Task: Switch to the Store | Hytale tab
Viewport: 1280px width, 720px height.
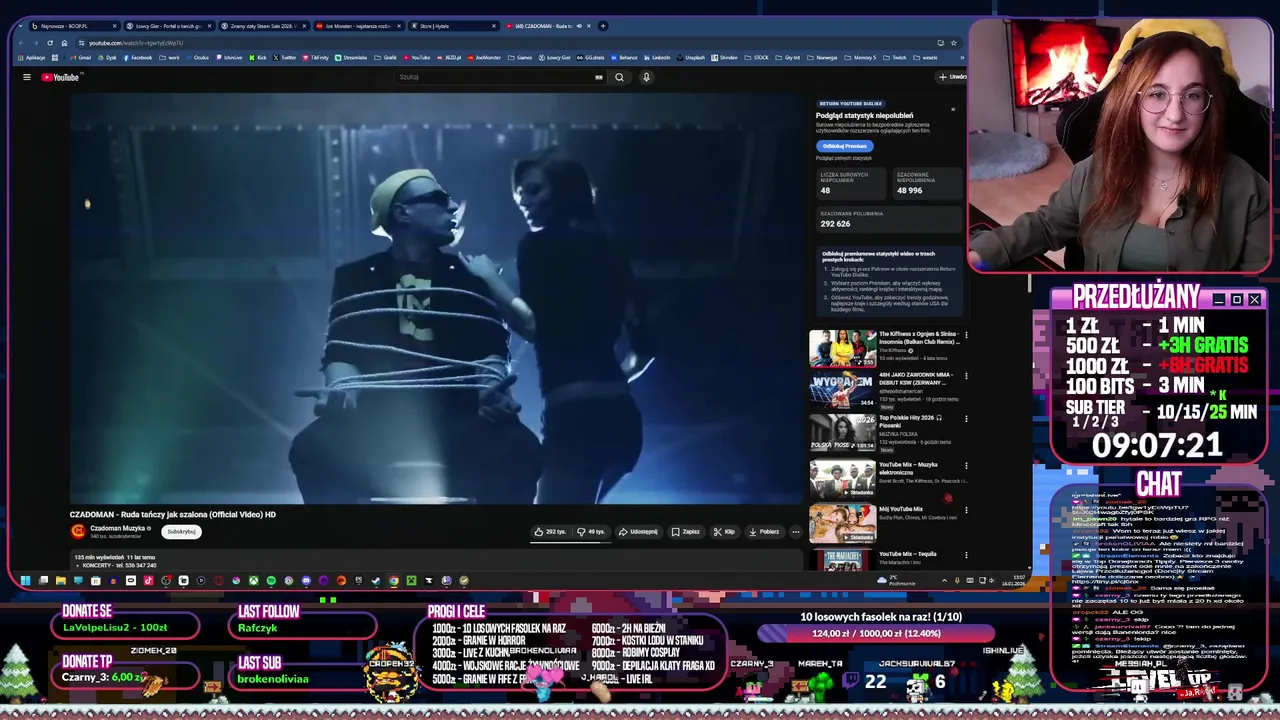Action: coord(452,26)
